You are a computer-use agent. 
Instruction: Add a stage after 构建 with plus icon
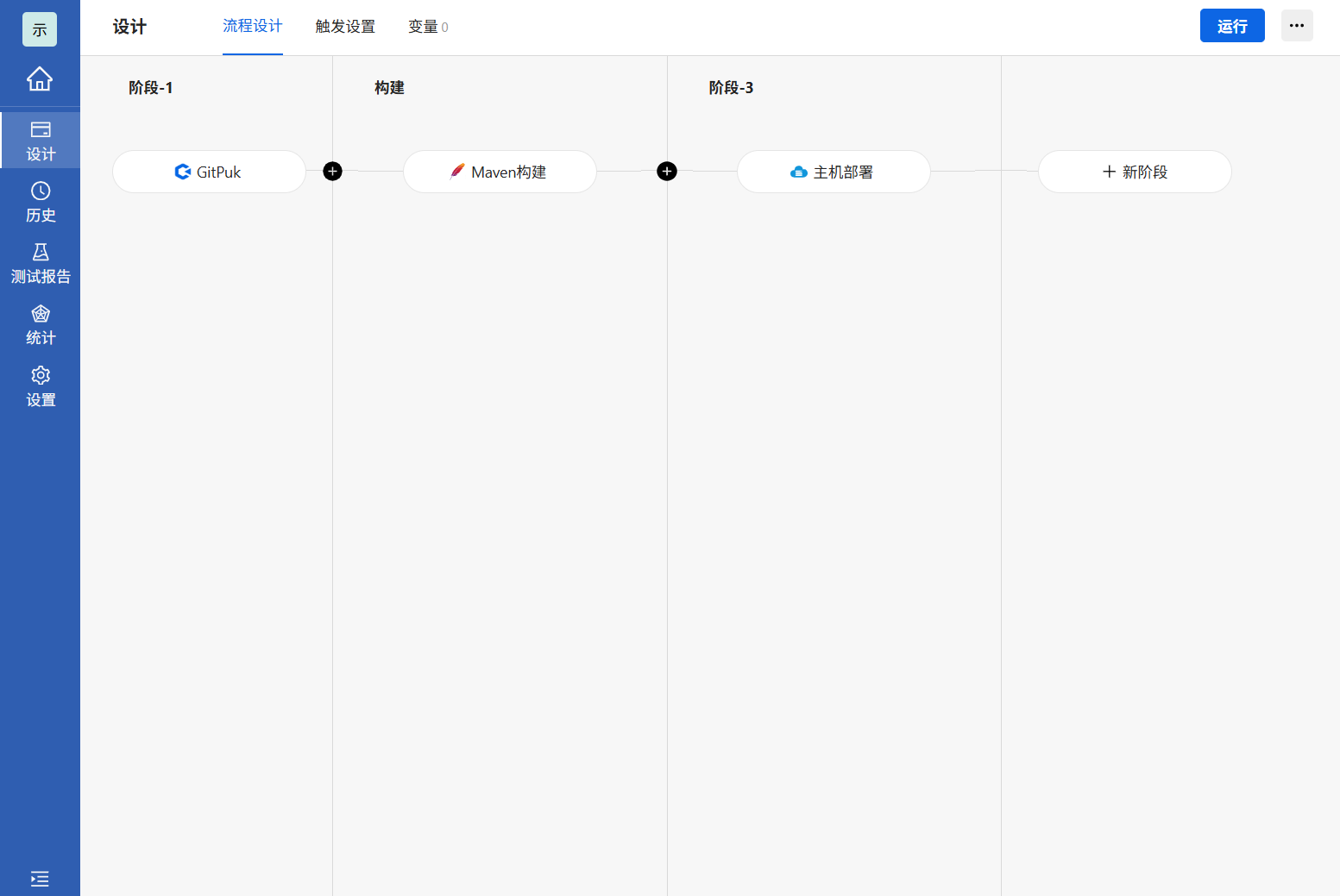point(667,172)
